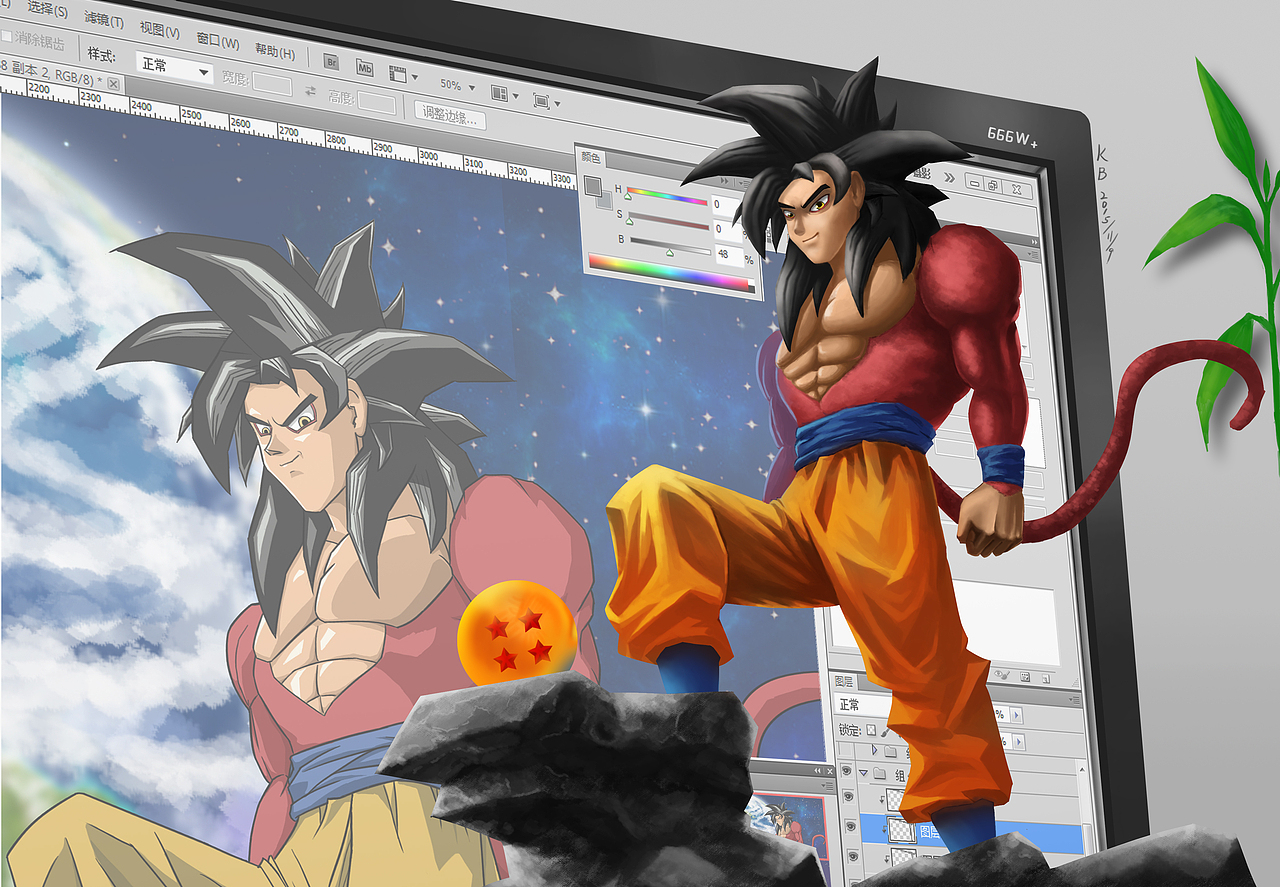Viewport: 1280px width, 887px height.
Task: Expand the collapsed group folder arrow
Action: (x=874, y=750)
